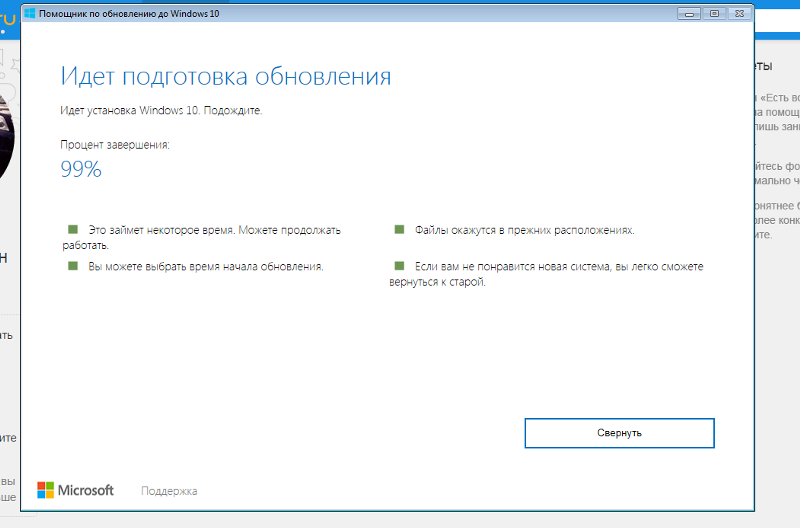Click text Вы можете выбрать время начала обновления
Viewport: 800px width, 528px height.
click(x=206, y=266)
